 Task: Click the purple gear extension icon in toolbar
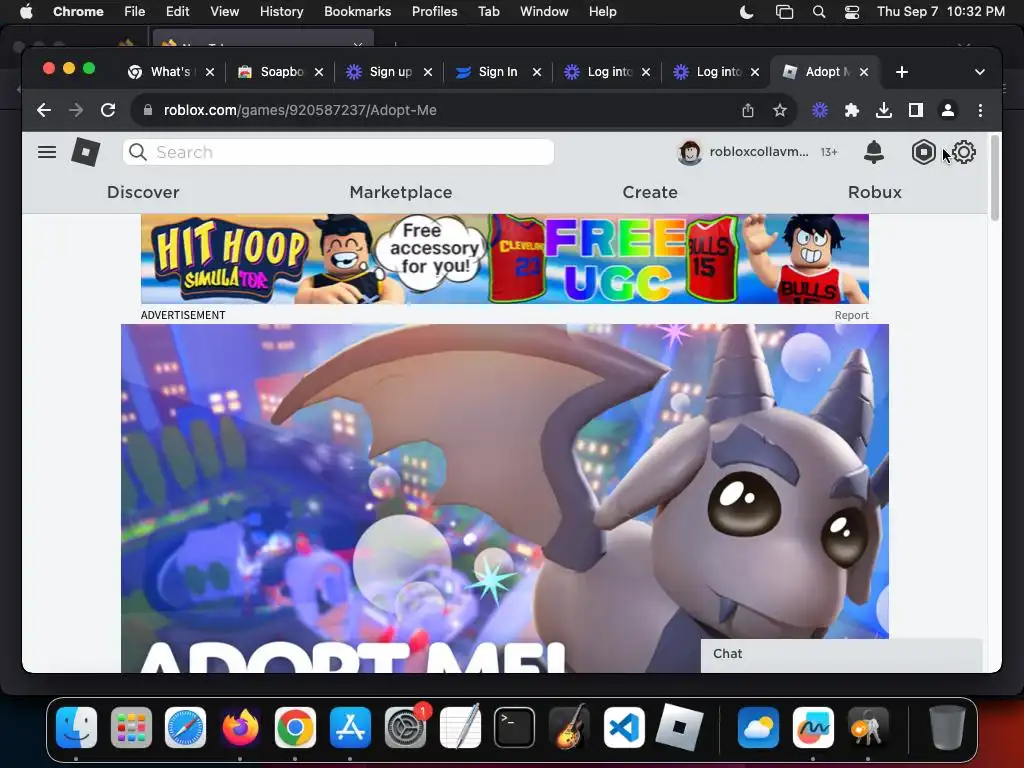pos(820,110)
